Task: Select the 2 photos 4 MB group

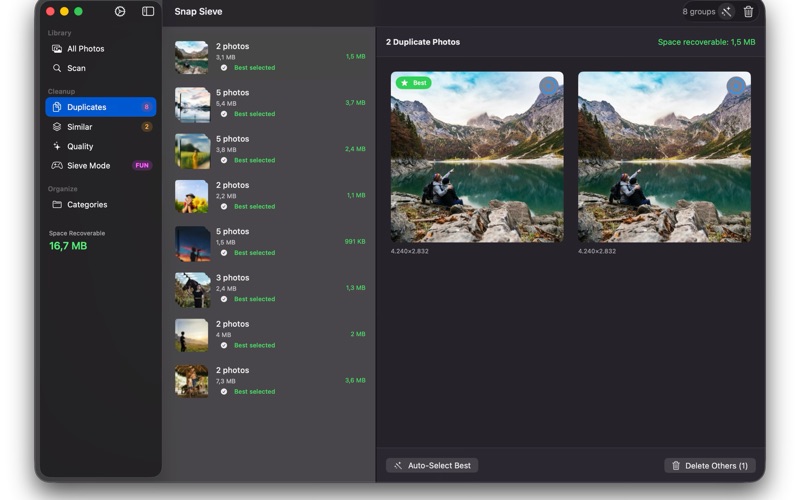Action: (x=270, y=335)
